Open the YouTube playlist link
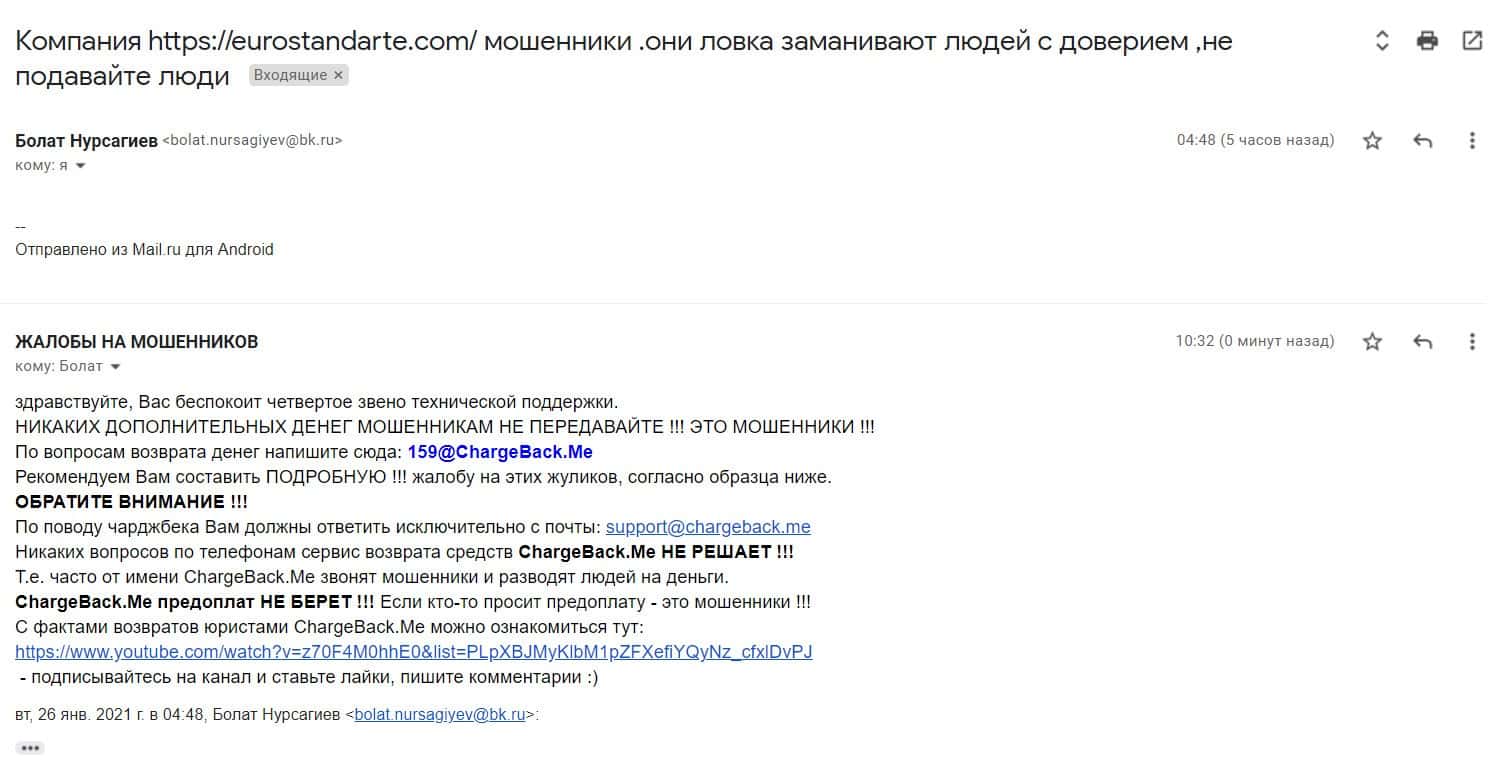 (x=413, y=652)
